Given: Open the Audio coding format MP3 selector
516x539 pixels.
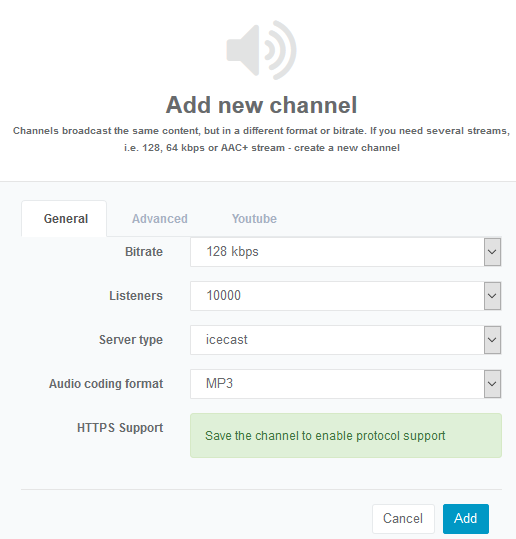Looking at the screenshot, I should (345, 384).
